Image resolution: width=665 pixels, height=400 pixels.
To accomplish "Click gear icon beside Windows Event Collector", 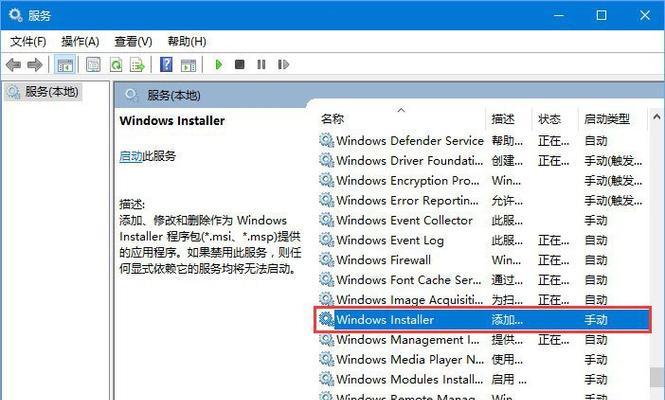I will 327,220.
